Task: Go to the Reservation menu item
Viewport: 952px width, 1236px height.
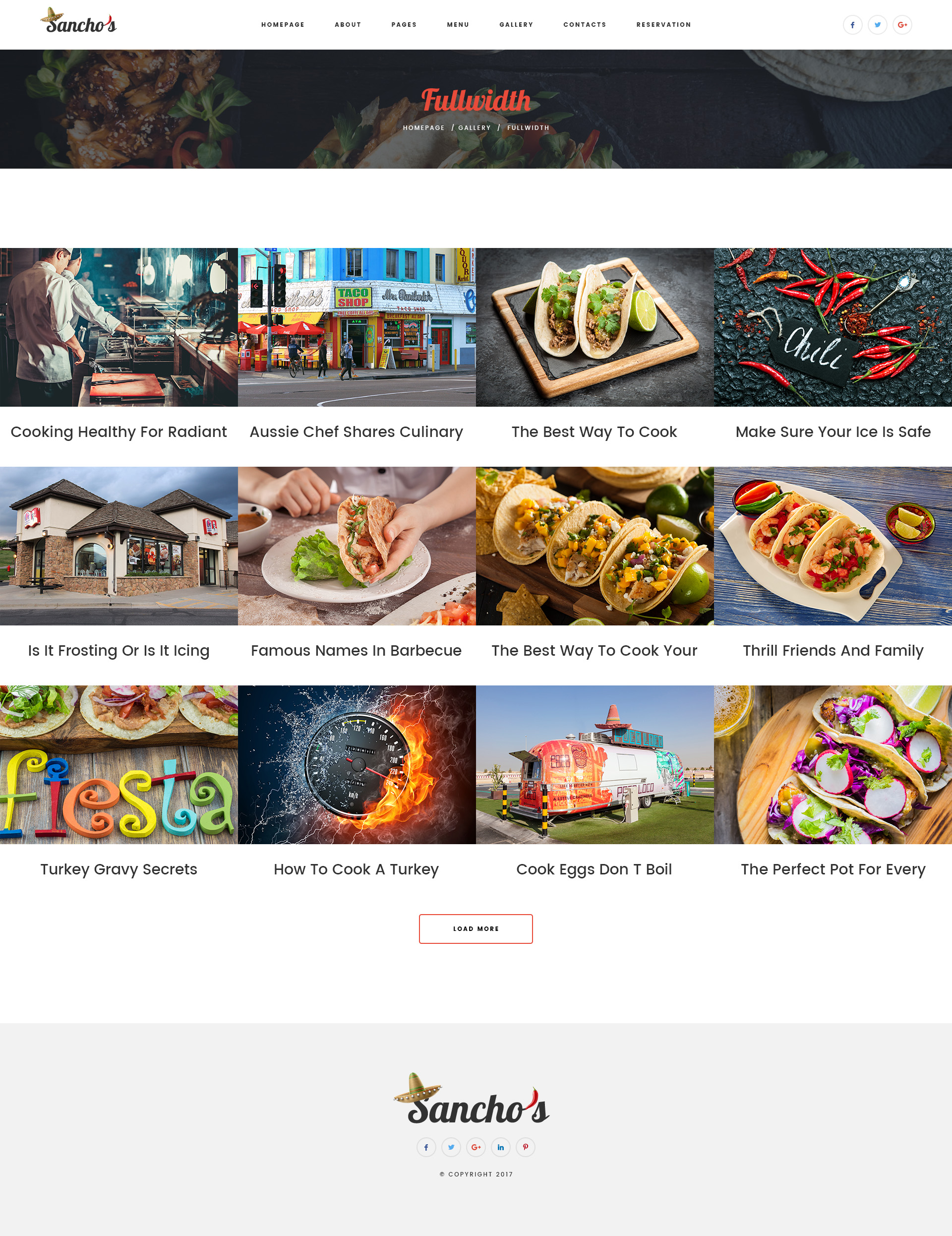Action: (x=663, y=25)
